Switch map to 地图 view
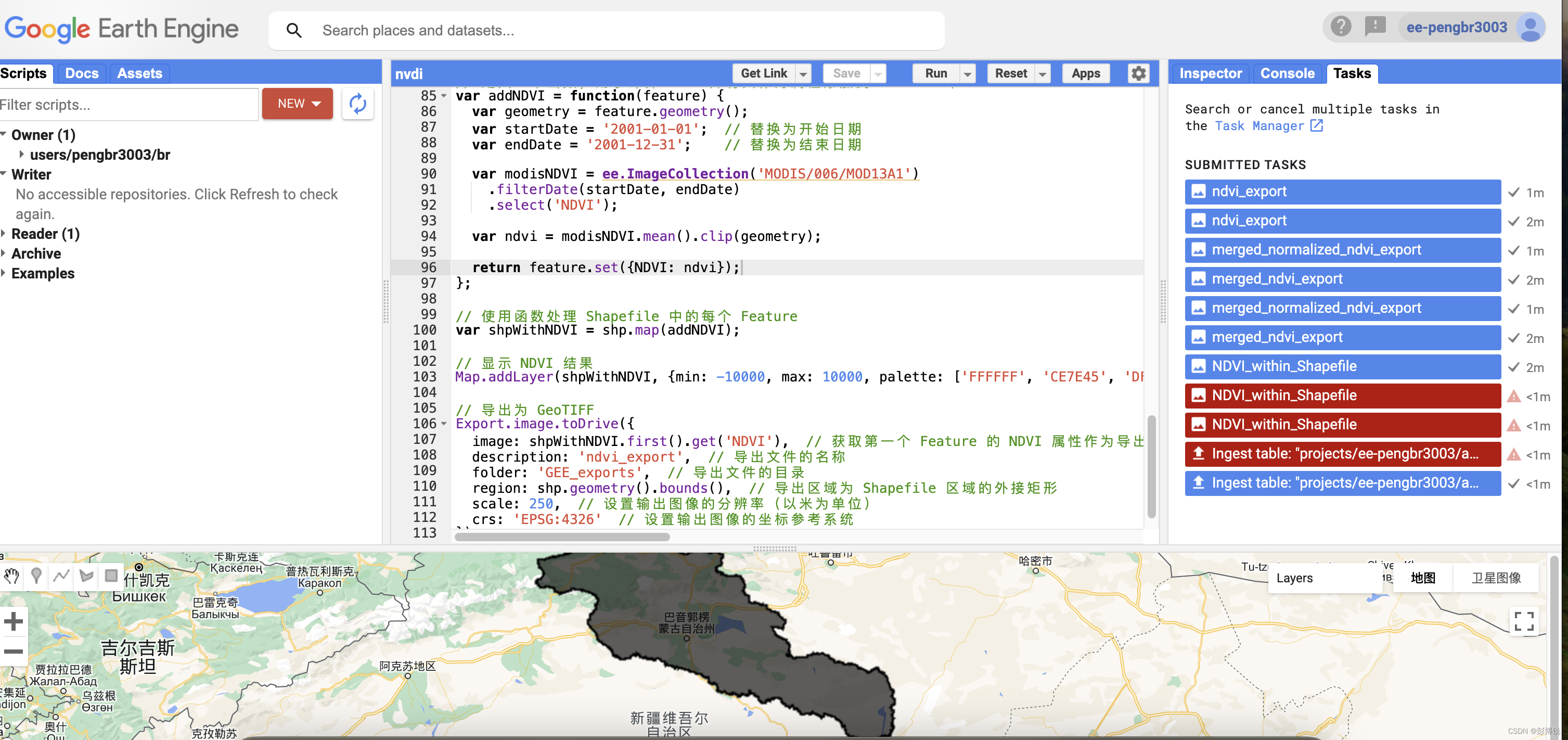 [1422, 578]
